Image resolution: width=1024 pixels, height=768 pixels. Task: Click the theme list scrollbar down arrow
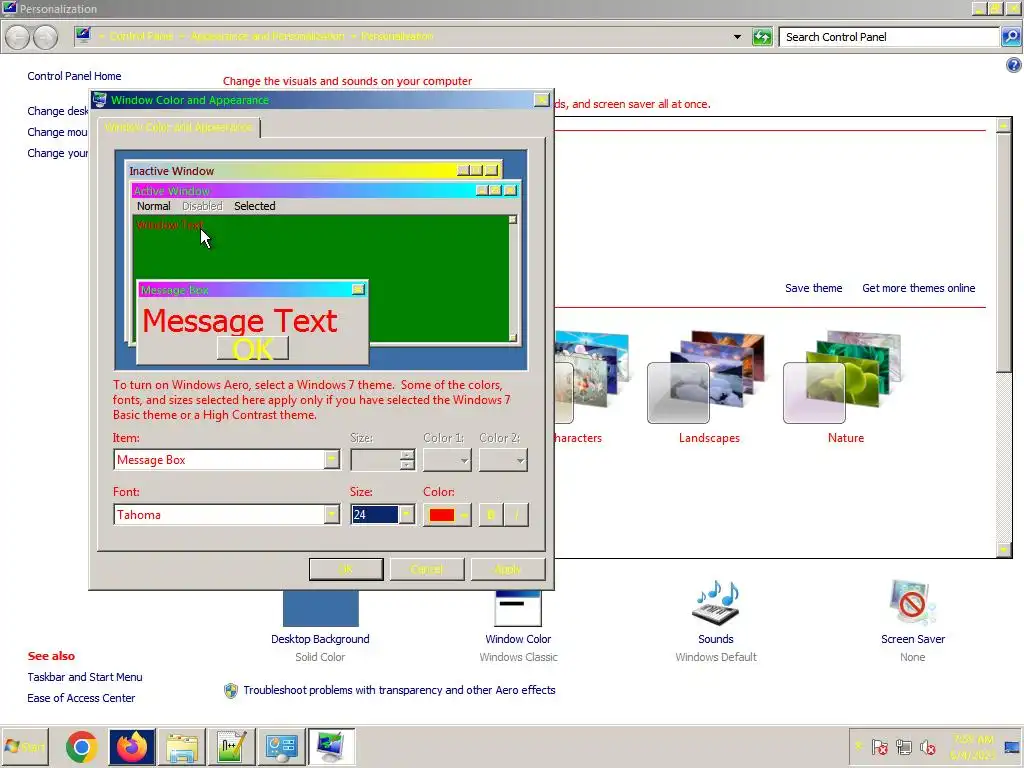(x=1004, y=550)
